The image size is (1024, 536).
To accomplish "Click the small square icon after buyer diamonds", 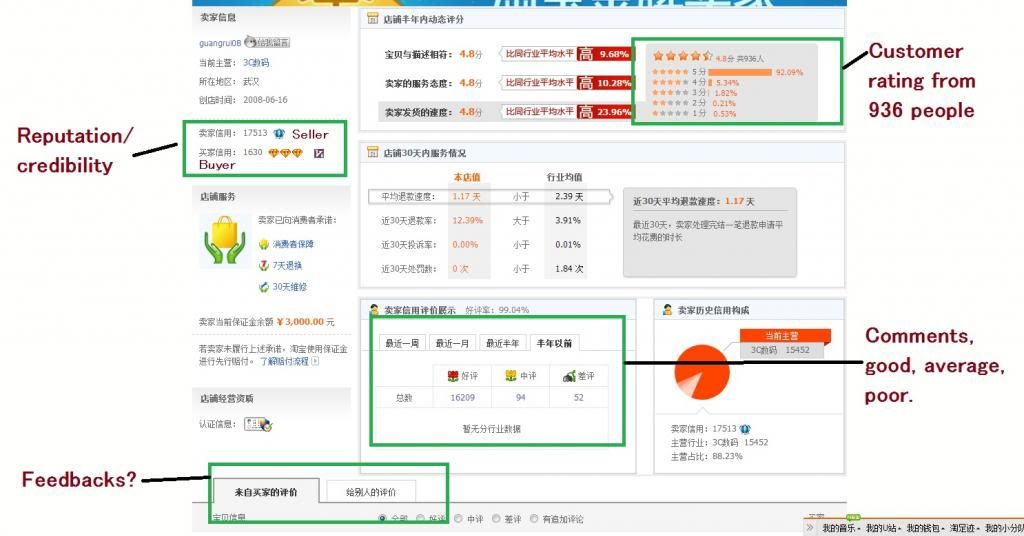I will [x=319, y=153].
